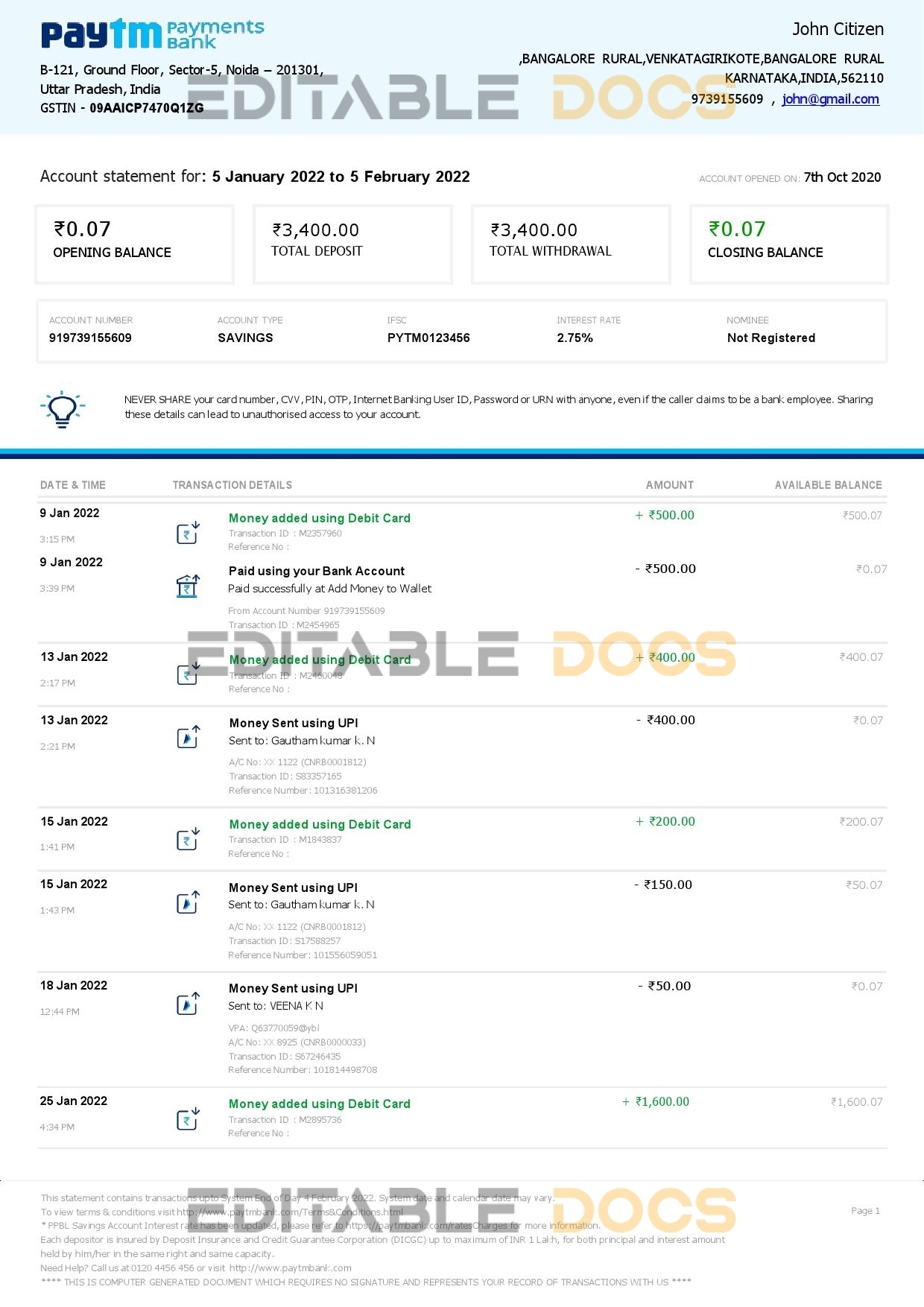
Task: Select the UPI icon for 15 Jan 1:43 PM
Action: tap(188, 902)
